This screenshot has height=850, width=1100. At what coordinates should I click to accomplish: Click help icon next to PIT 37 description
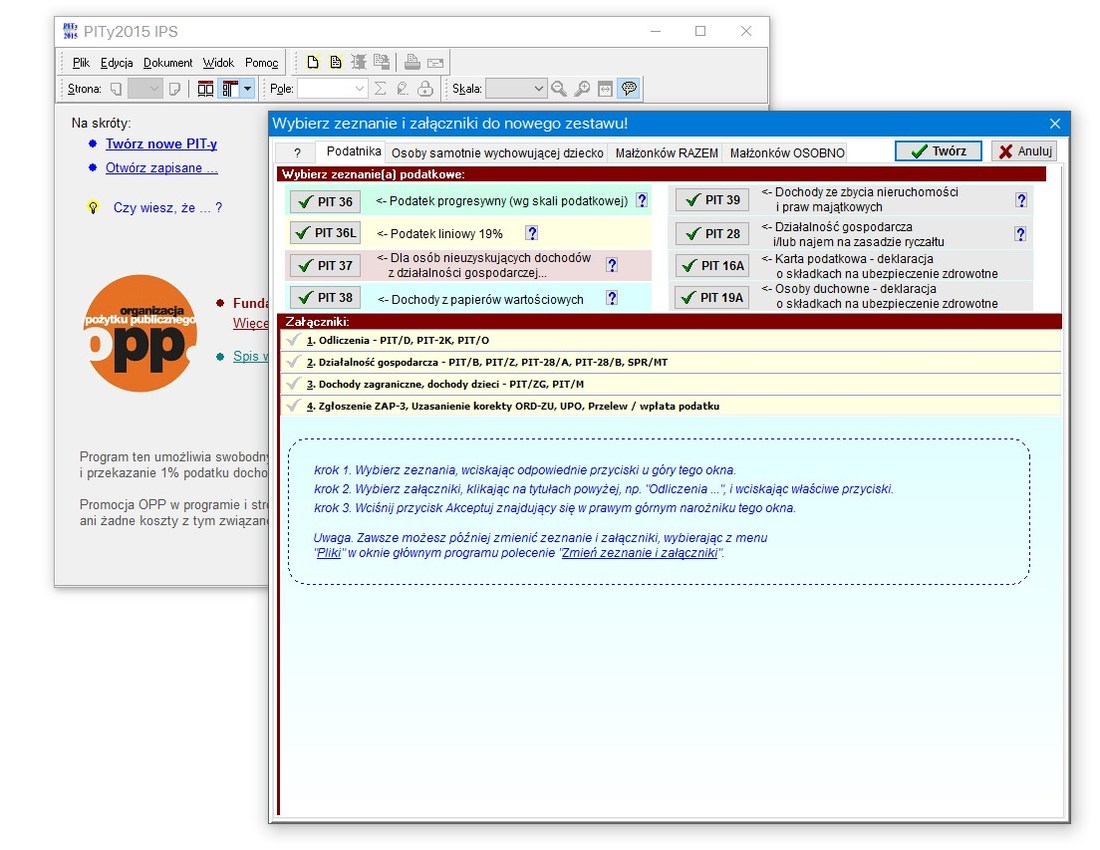point(612,265)
